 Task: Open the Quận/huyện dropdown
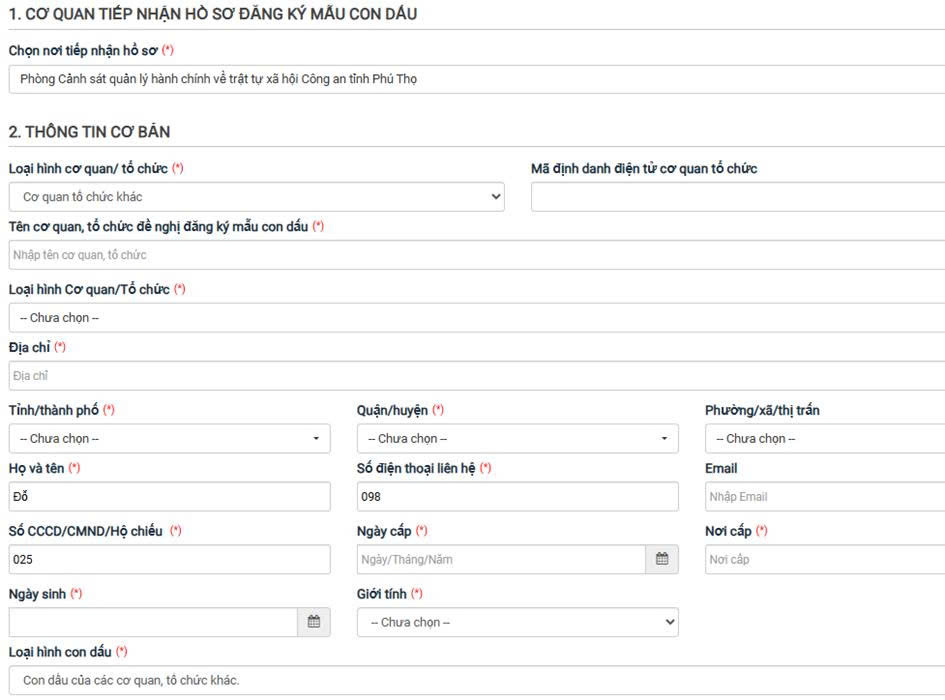(x=517, y=439)
